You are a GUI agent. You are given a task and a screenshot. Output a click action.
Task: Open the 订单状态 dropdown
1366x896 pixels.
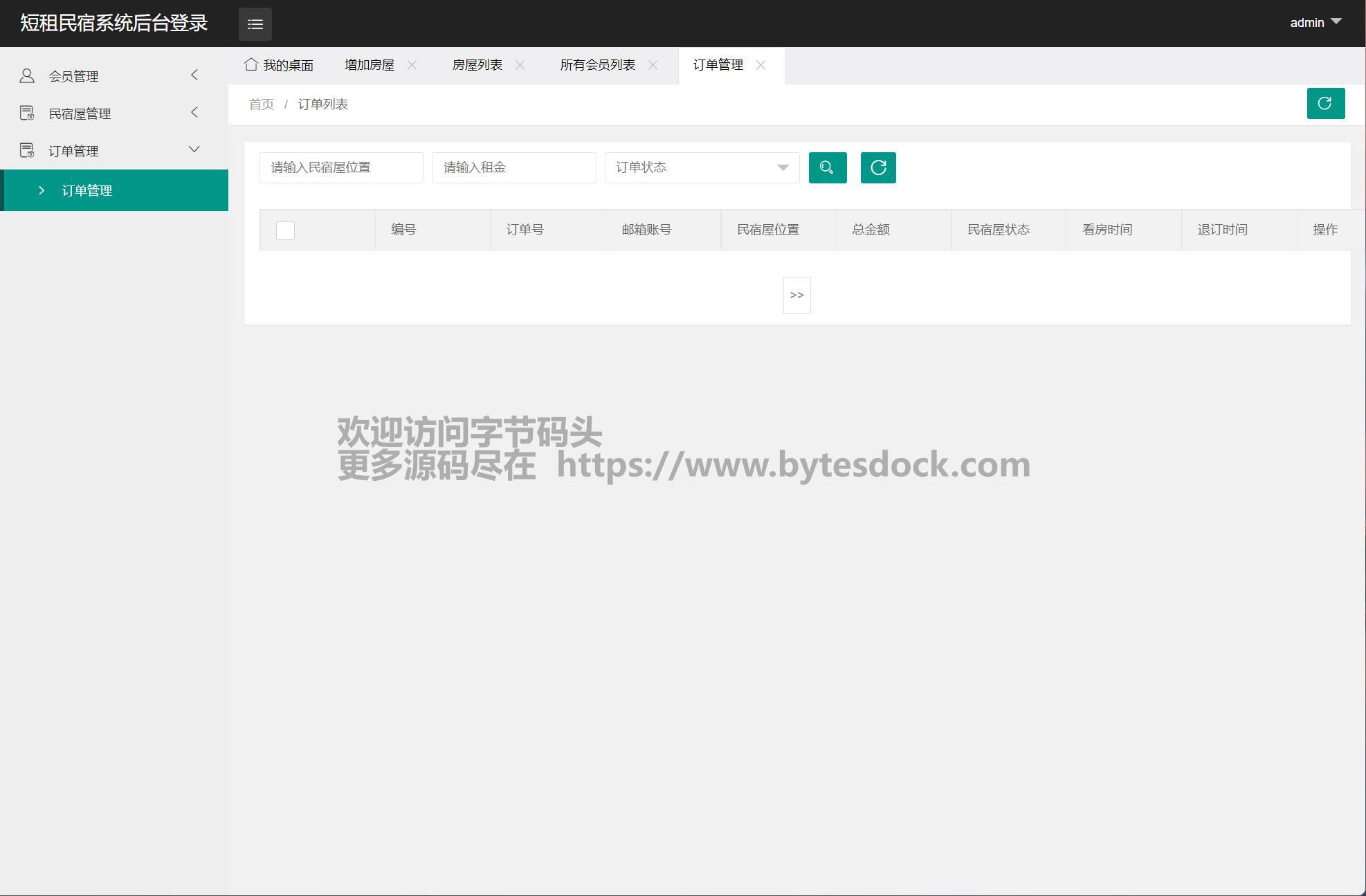point(702,167)
